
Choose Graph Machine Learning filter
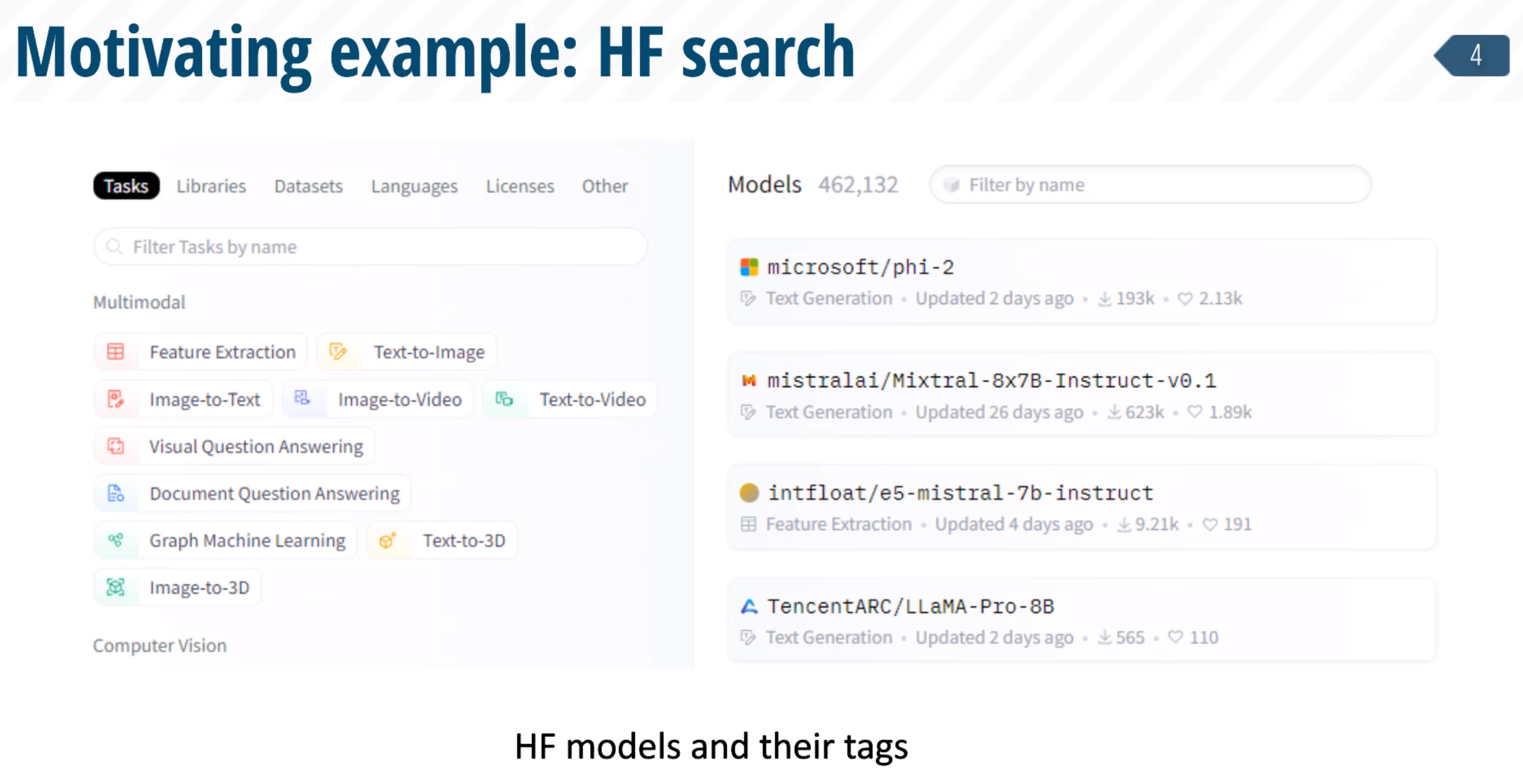pos(225,540)
